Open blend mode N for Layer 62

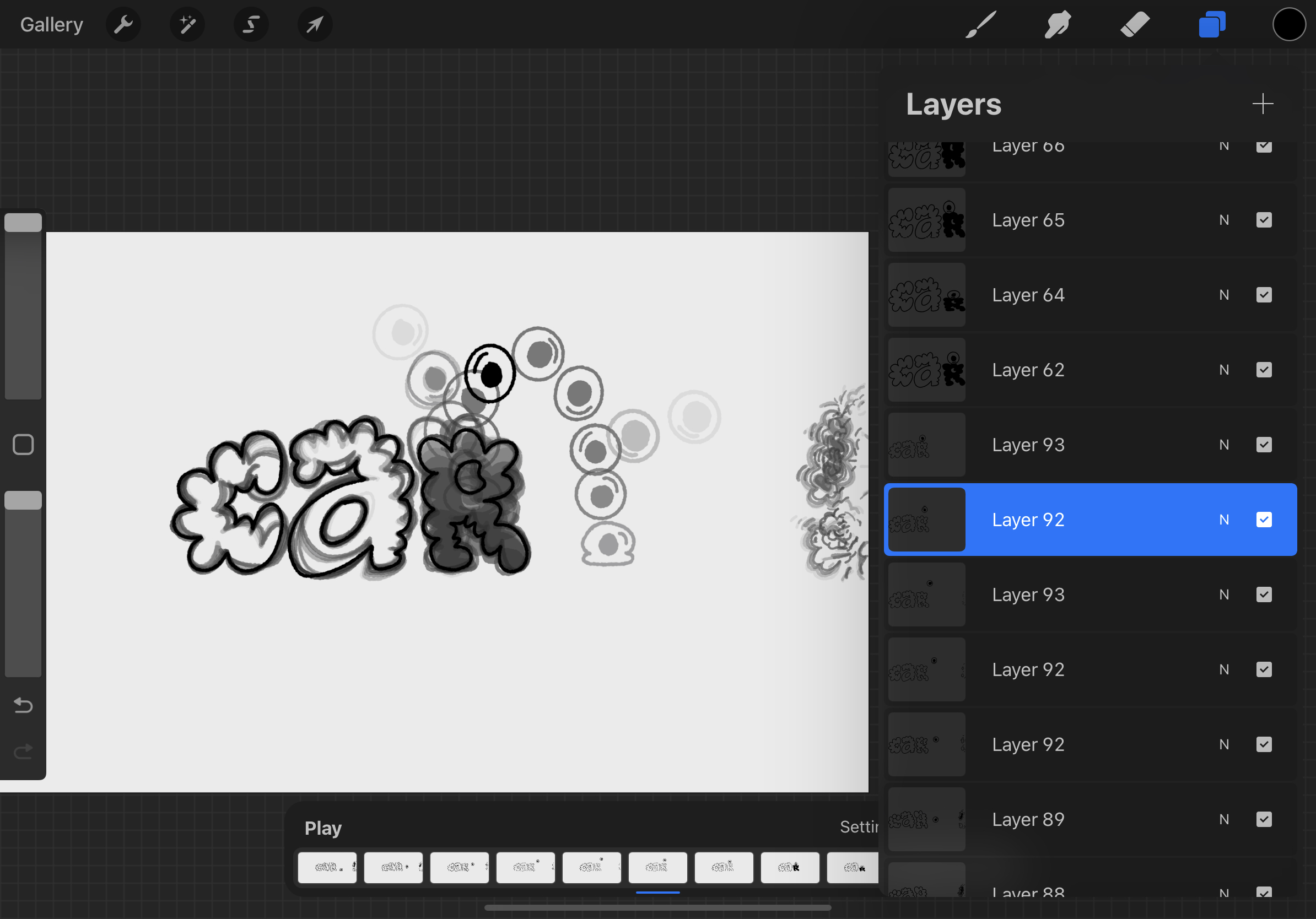coord(1224,370)
